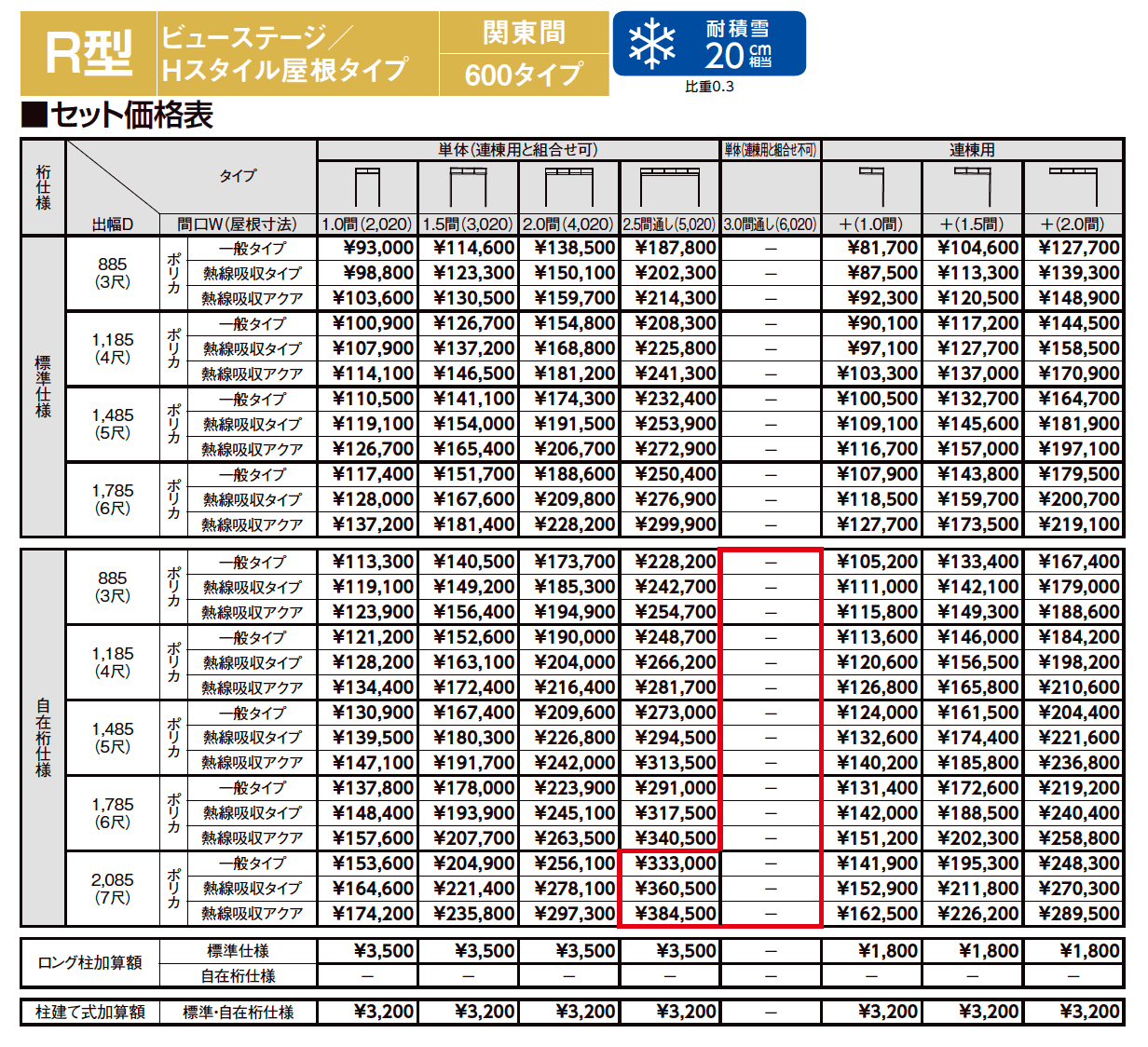Click the ビューステージ／Hスタイル屋根タイプ label
Viewport: 1148px width, 1047px height.
click(x=291, y=51)
